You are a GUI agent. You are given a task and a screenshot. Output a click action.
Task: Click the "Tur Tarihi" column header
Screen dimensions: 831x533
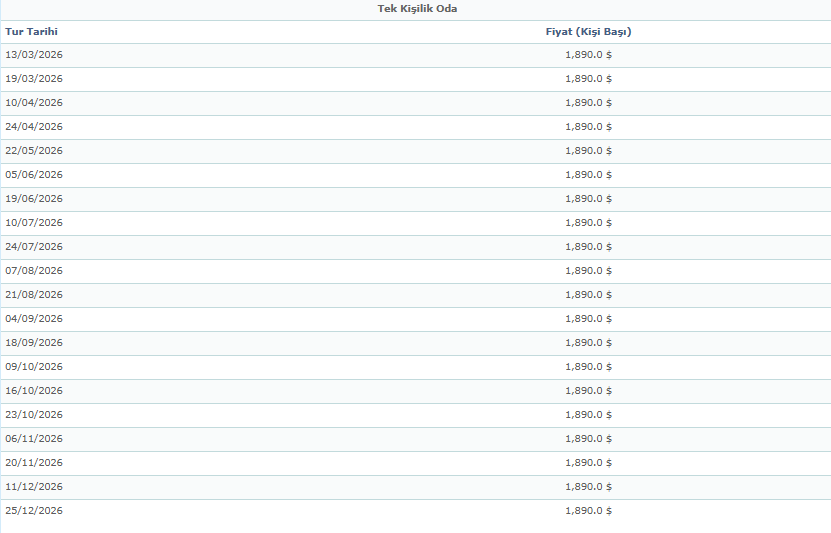(31, 32)
